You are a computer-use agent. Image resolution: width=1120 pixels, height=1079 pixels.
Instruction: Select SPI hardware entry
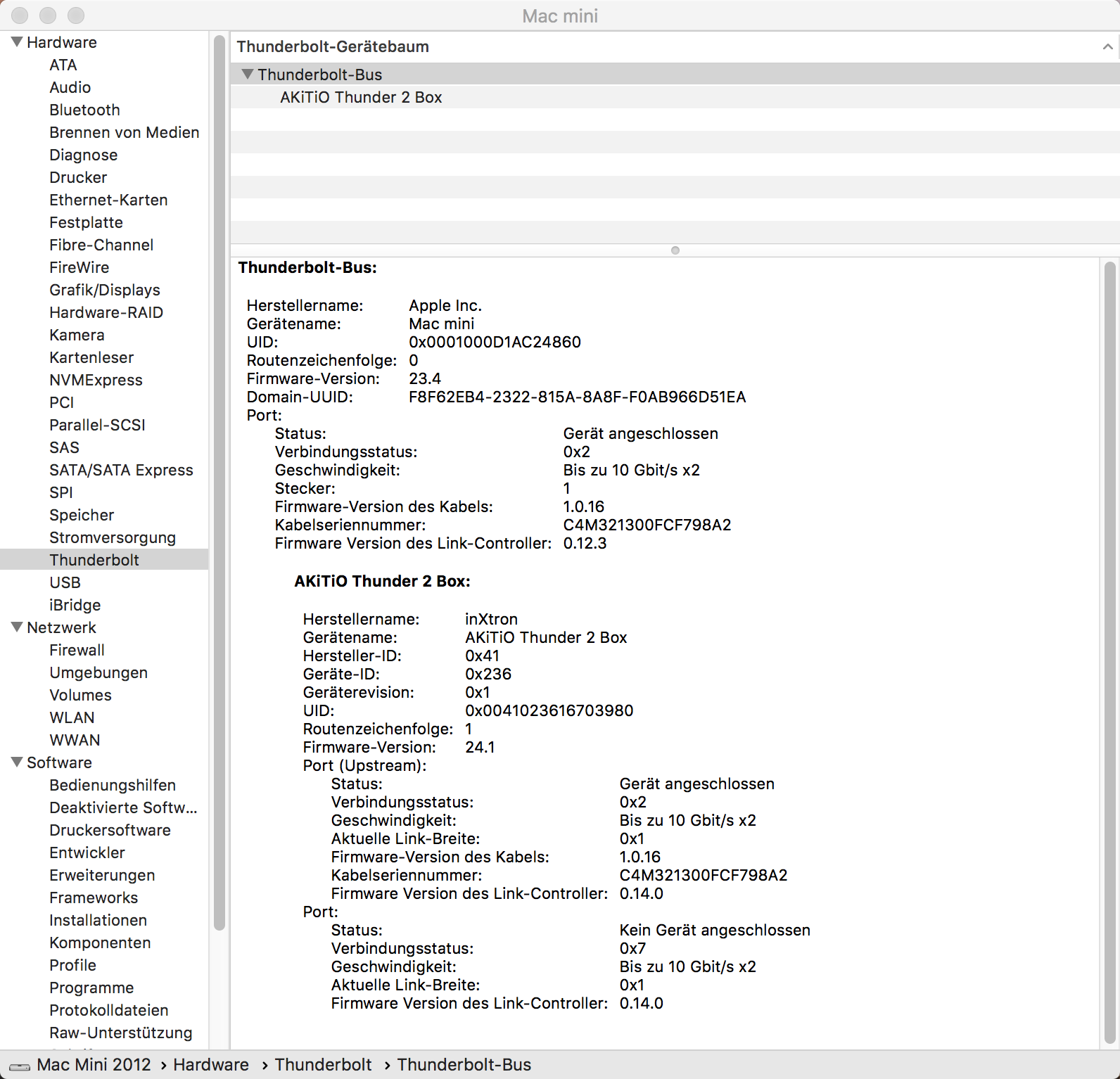61,492
